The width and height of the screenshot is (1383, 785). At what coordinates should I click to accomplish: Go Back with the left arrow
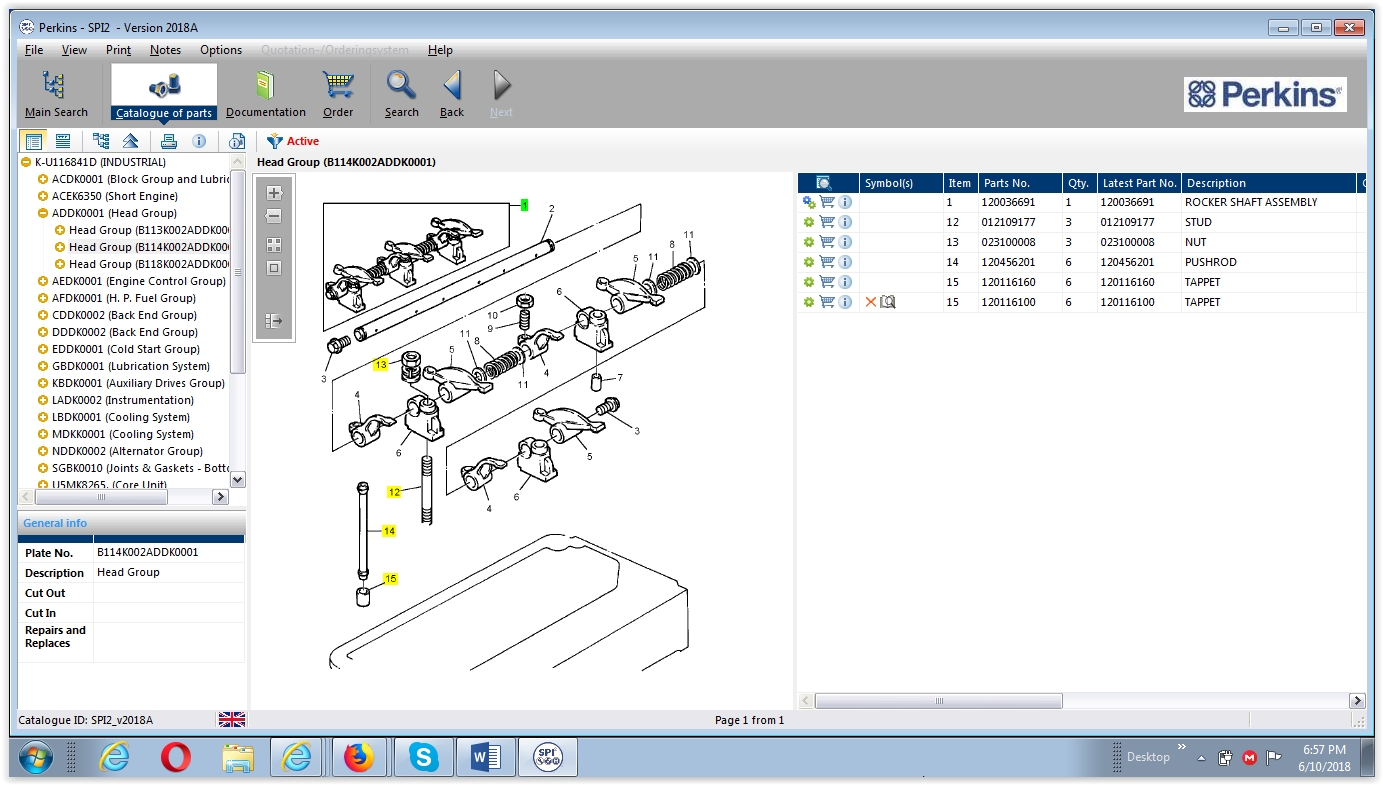point(452,93)
